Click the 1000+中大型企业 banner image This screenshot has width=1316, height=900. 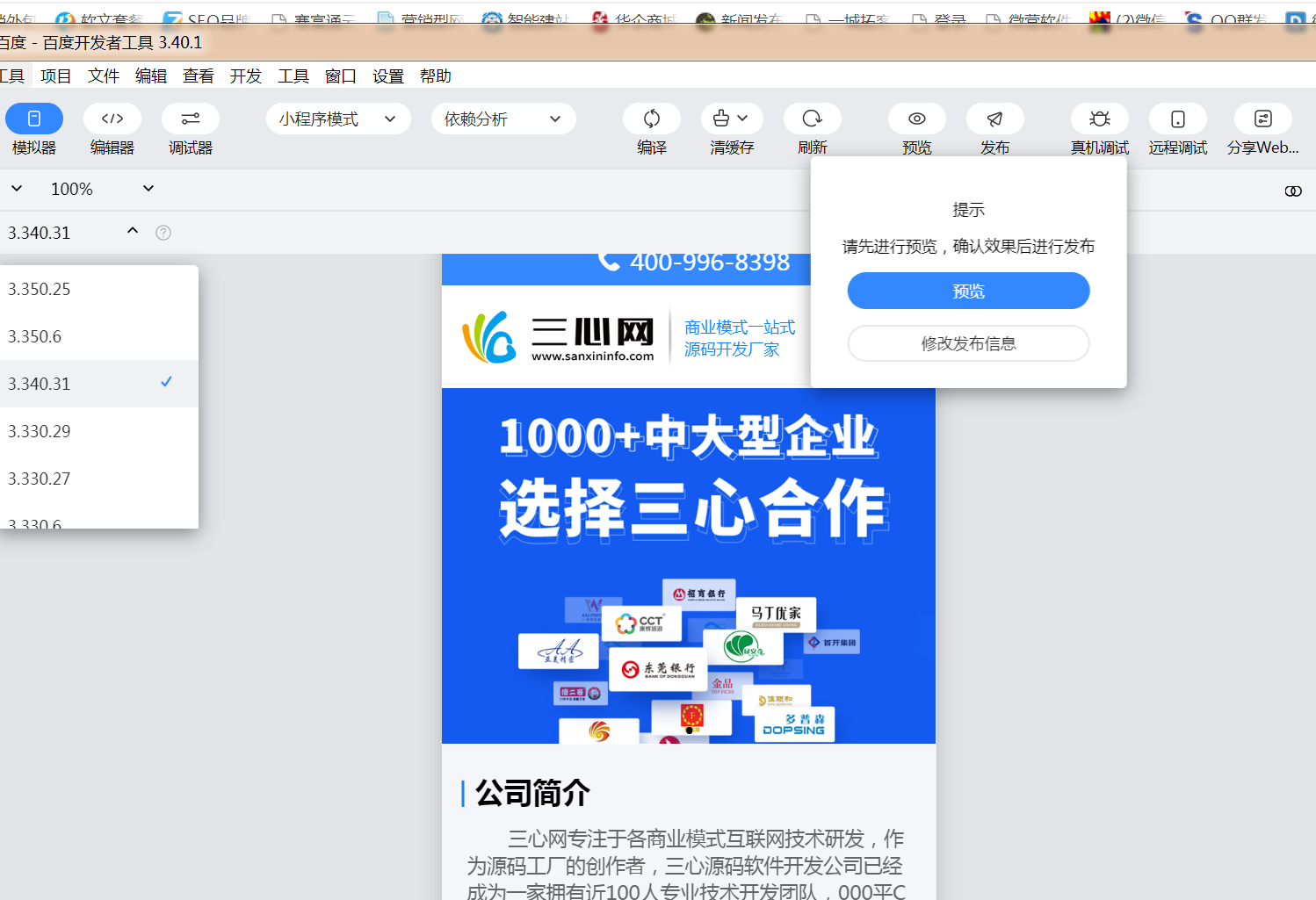(x=689, y=566)
